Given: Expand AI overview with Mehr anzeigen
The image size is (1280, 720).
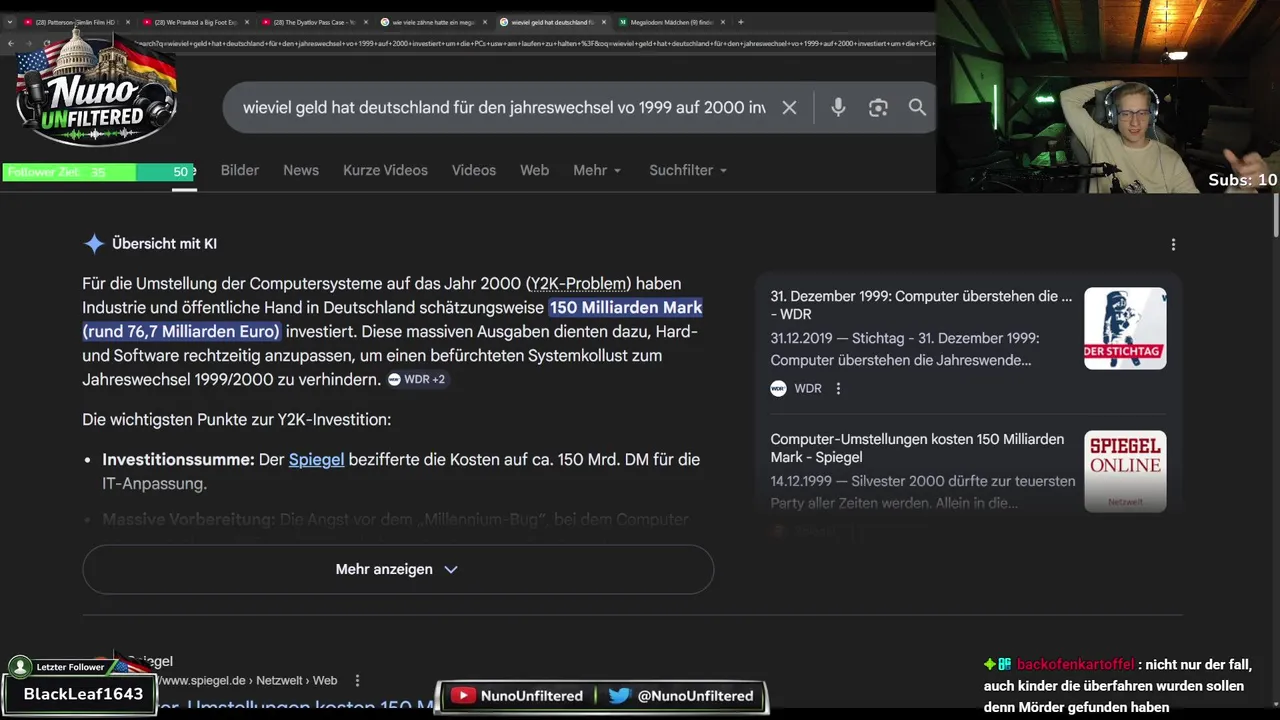Looking at the screenshot, I should point(398,569).
